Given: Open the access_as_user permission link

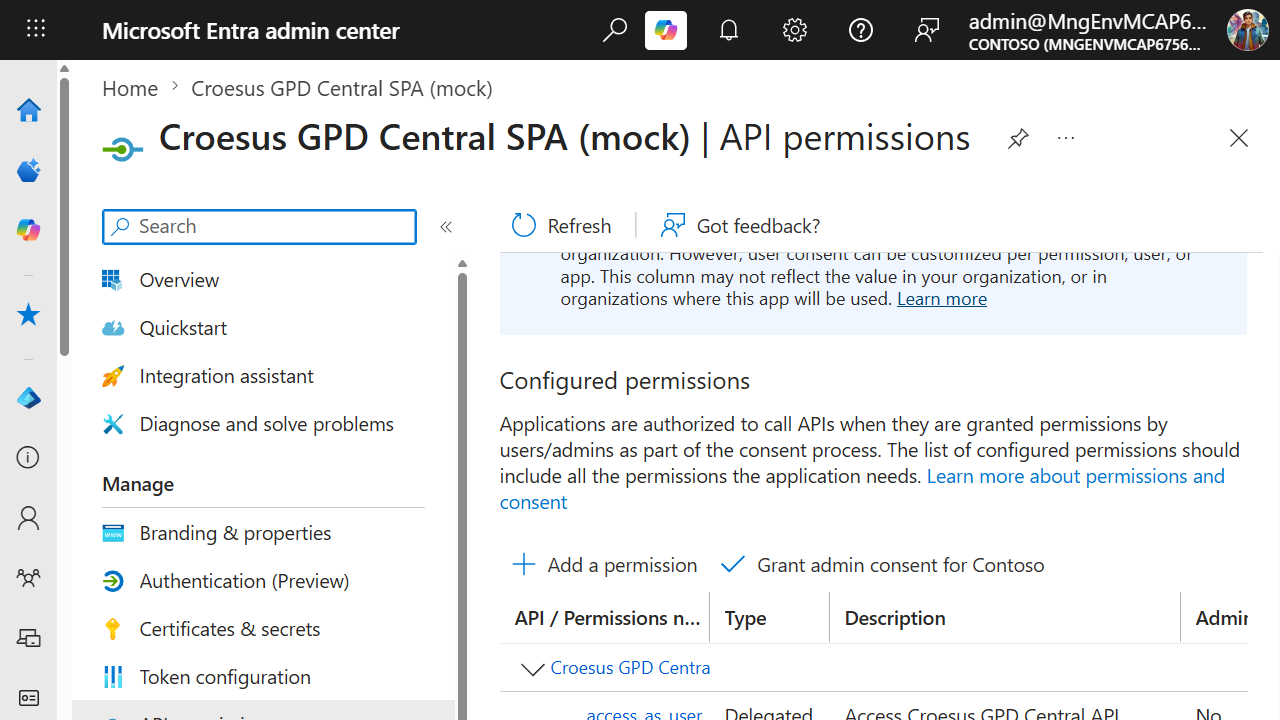Looking at the screenshot, I should click(644, 713).
